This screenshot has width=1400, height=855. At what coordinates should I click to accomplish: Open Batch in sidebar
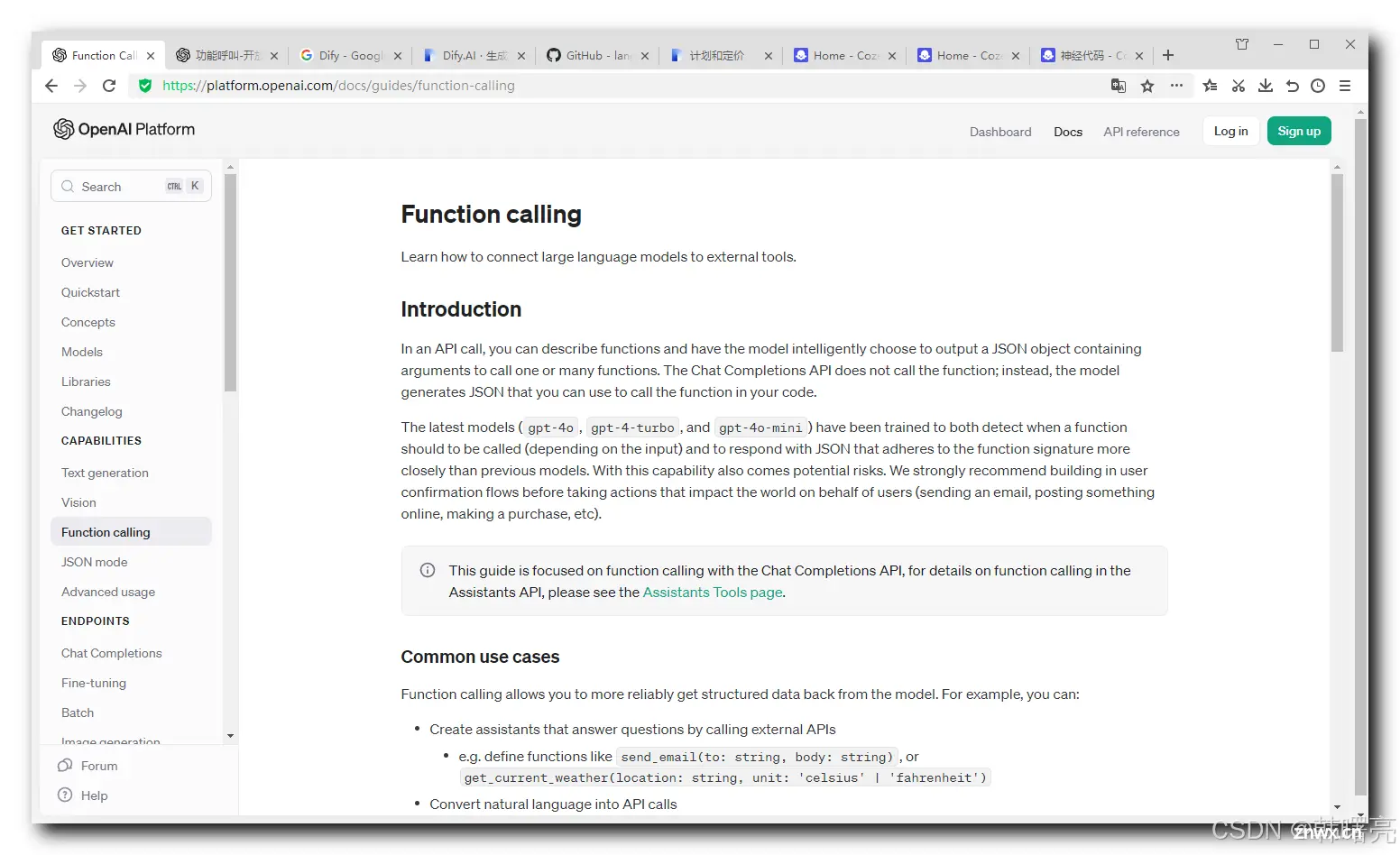tap(78, 712)
